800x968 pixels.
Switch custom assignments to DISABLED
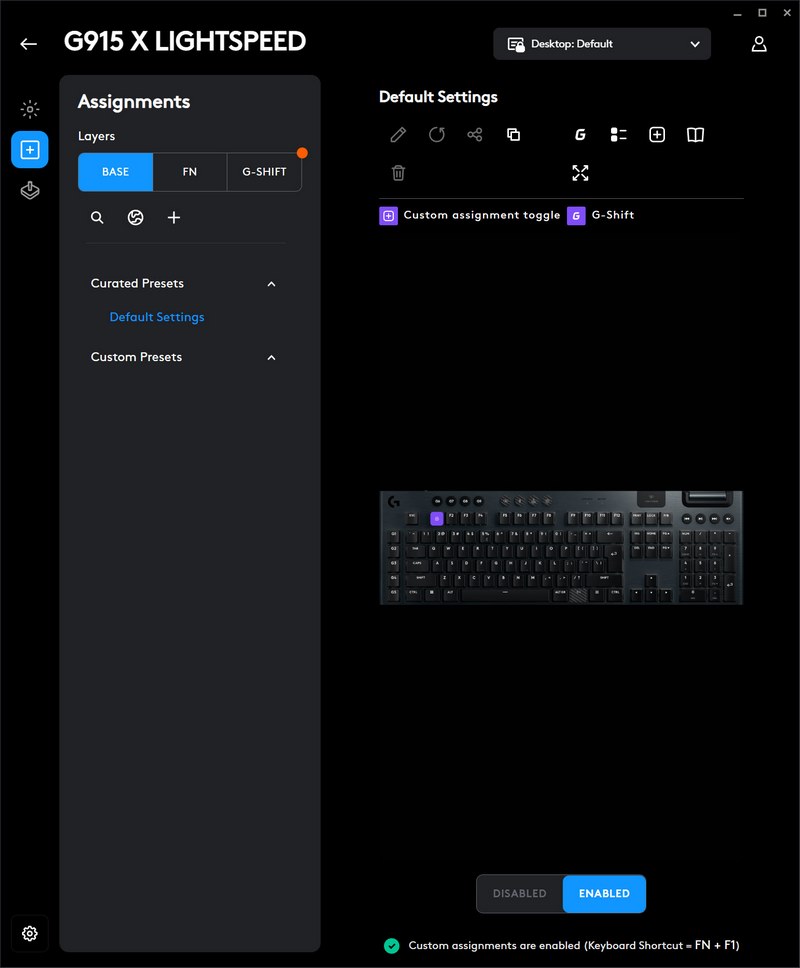point(520,893)
